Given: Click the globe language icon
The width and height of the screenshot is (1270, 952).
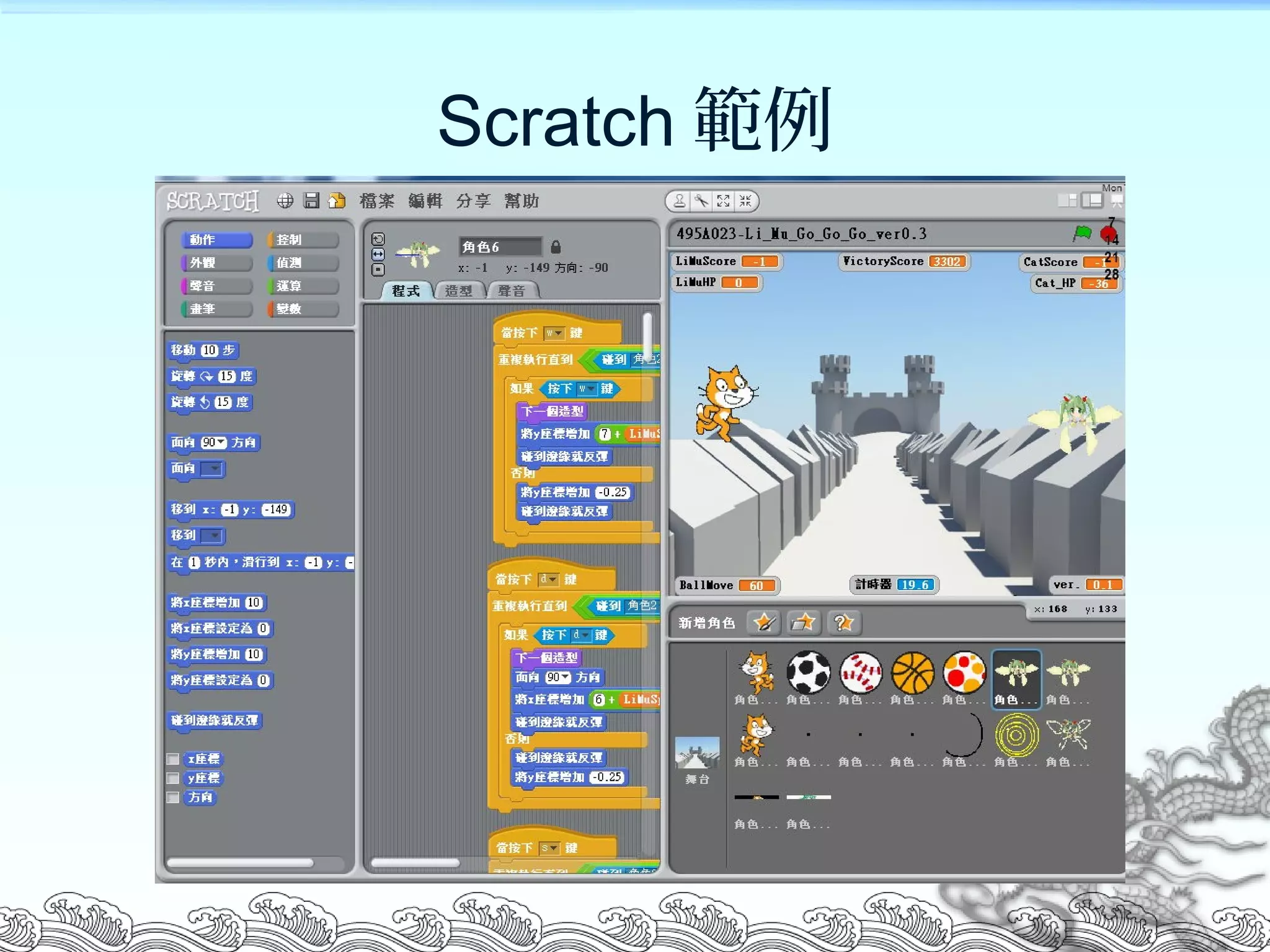Looking at the screenshot, I should 285,201.
